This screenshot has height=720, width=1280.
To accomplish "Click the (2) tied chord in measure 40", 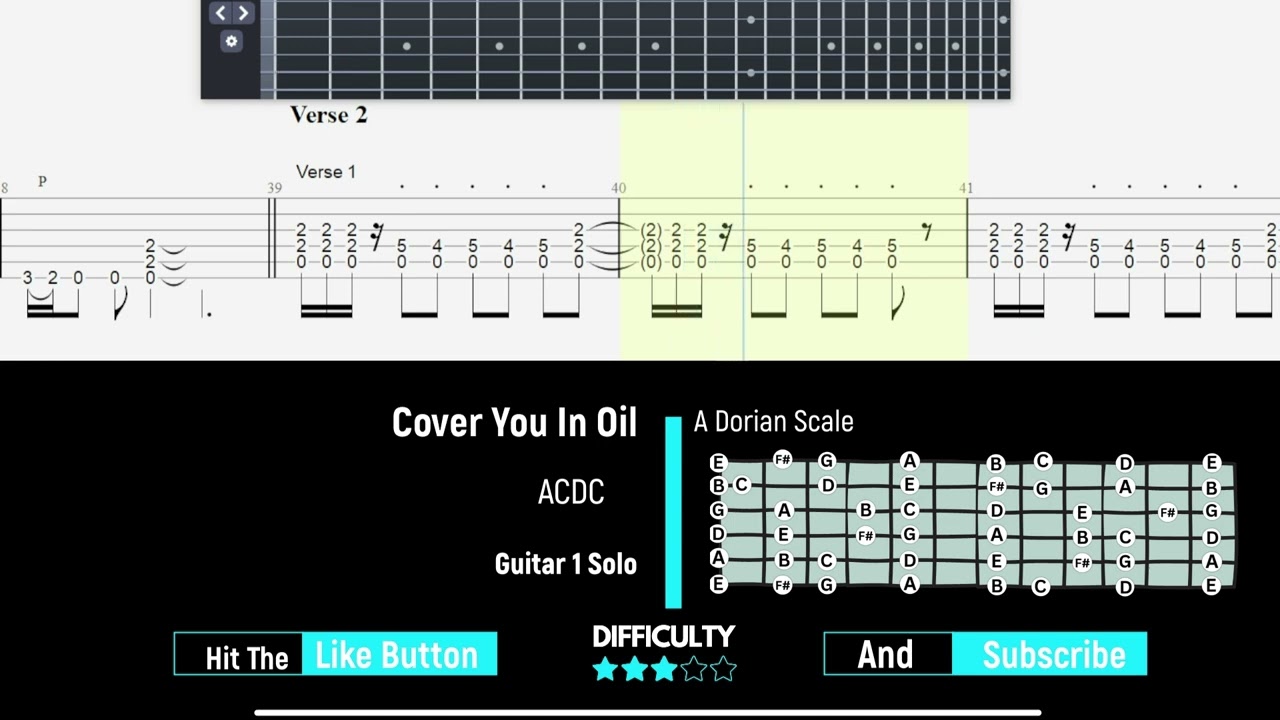I will pyautogui.click(x=651, y=246).
